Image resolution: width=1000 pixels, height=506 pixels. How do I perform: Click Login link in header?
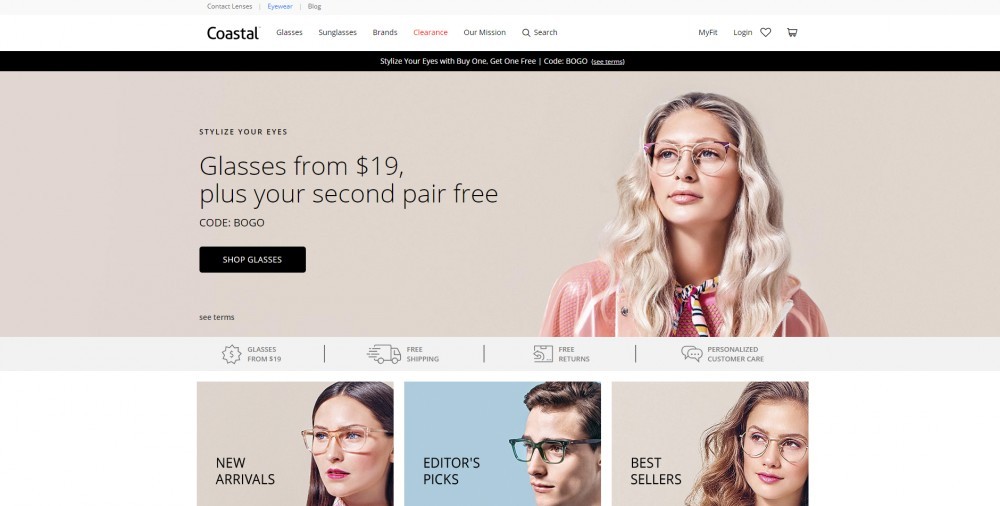pos(742,33)
